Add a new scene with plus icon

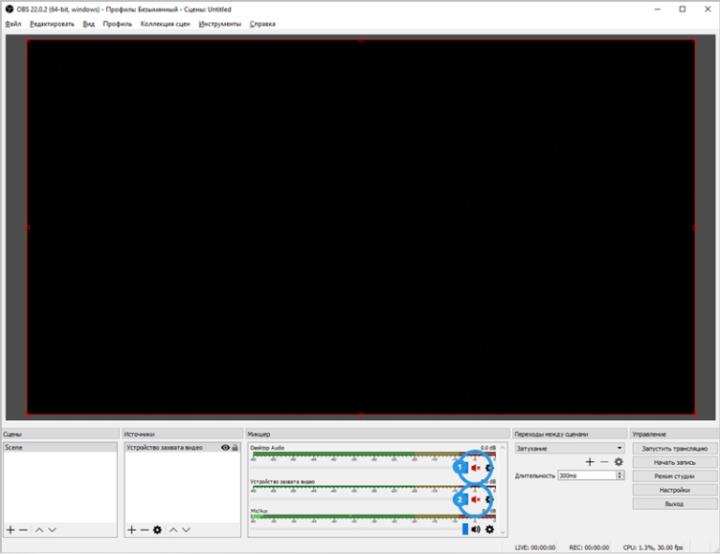(x=11, y=530)
